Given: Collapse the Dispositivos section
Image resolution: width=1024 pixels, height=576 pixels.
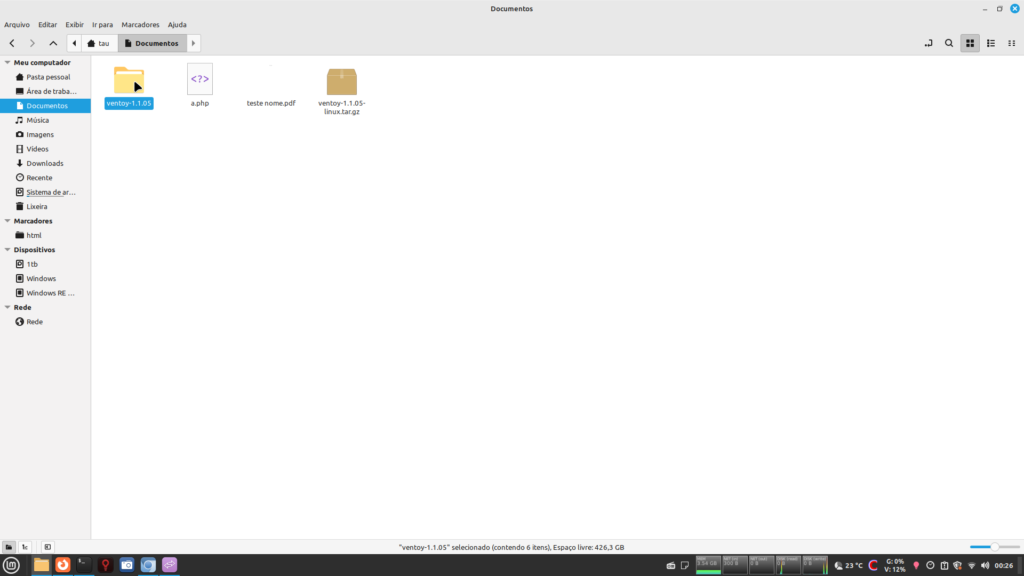Looking at the screenshot, I should click(x=7, y=250).
